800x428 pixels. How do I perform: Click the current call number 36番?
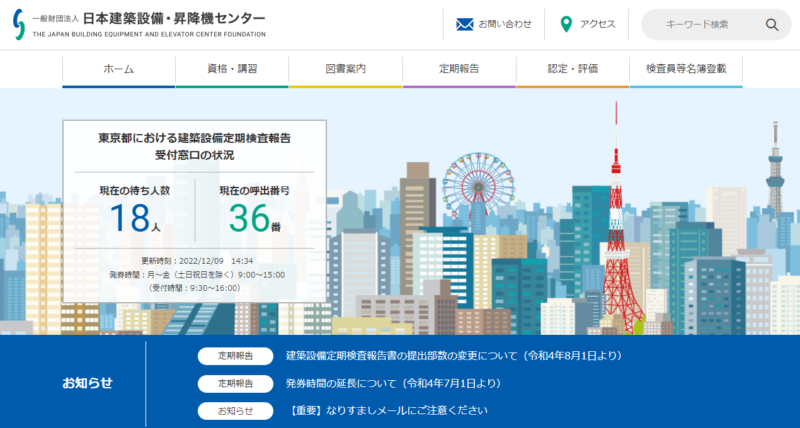point(255,218)
